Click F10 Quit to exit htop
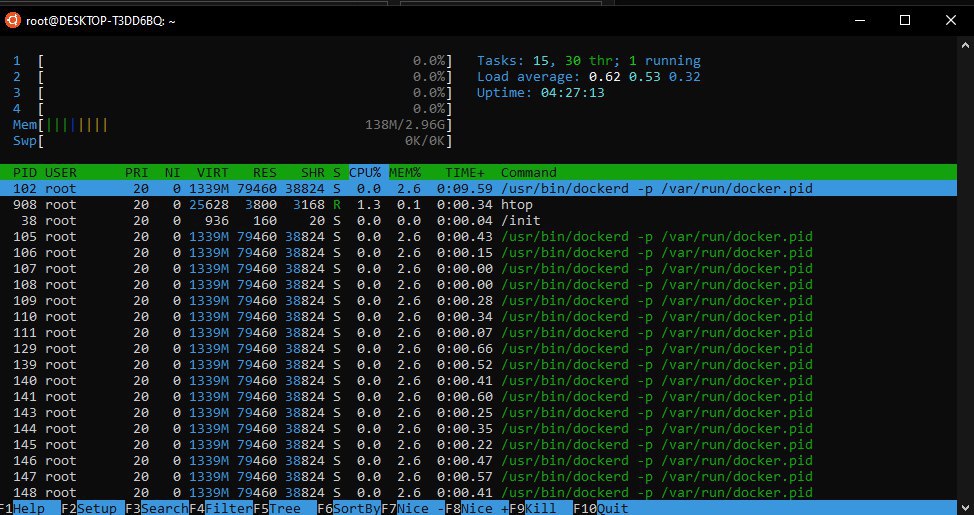The height and width of the screenshot is (515, 974). click(601, 508)
